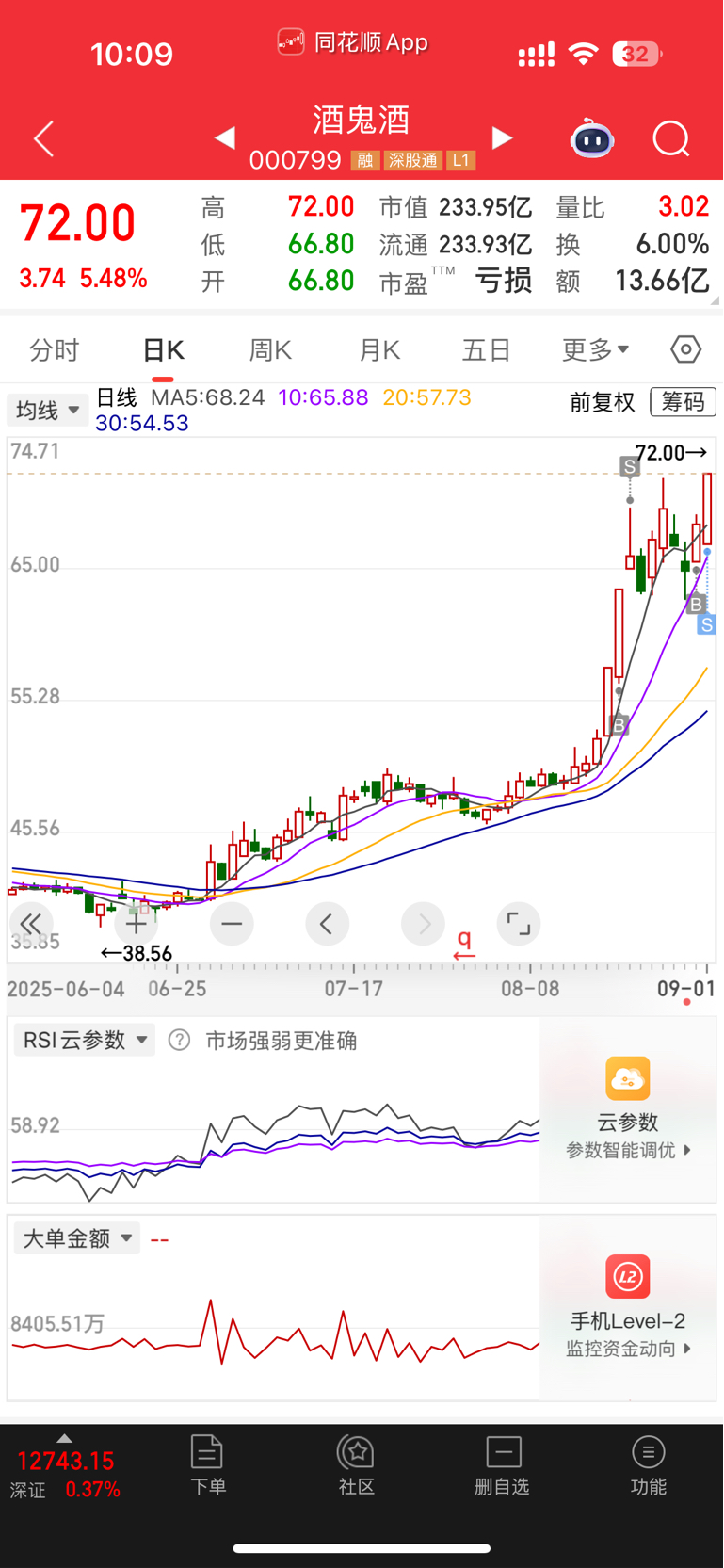The image size is (724, 1568).
Task: Tap the L1 level tag
Action: (x=460, y=161)
